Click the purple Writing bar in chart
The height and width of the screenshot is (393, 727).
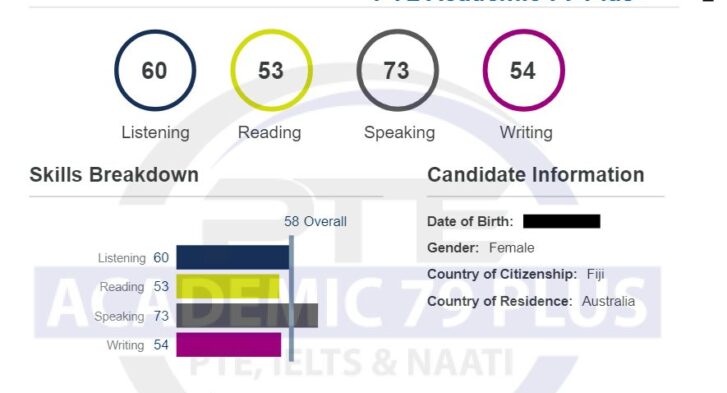point(229,345)
